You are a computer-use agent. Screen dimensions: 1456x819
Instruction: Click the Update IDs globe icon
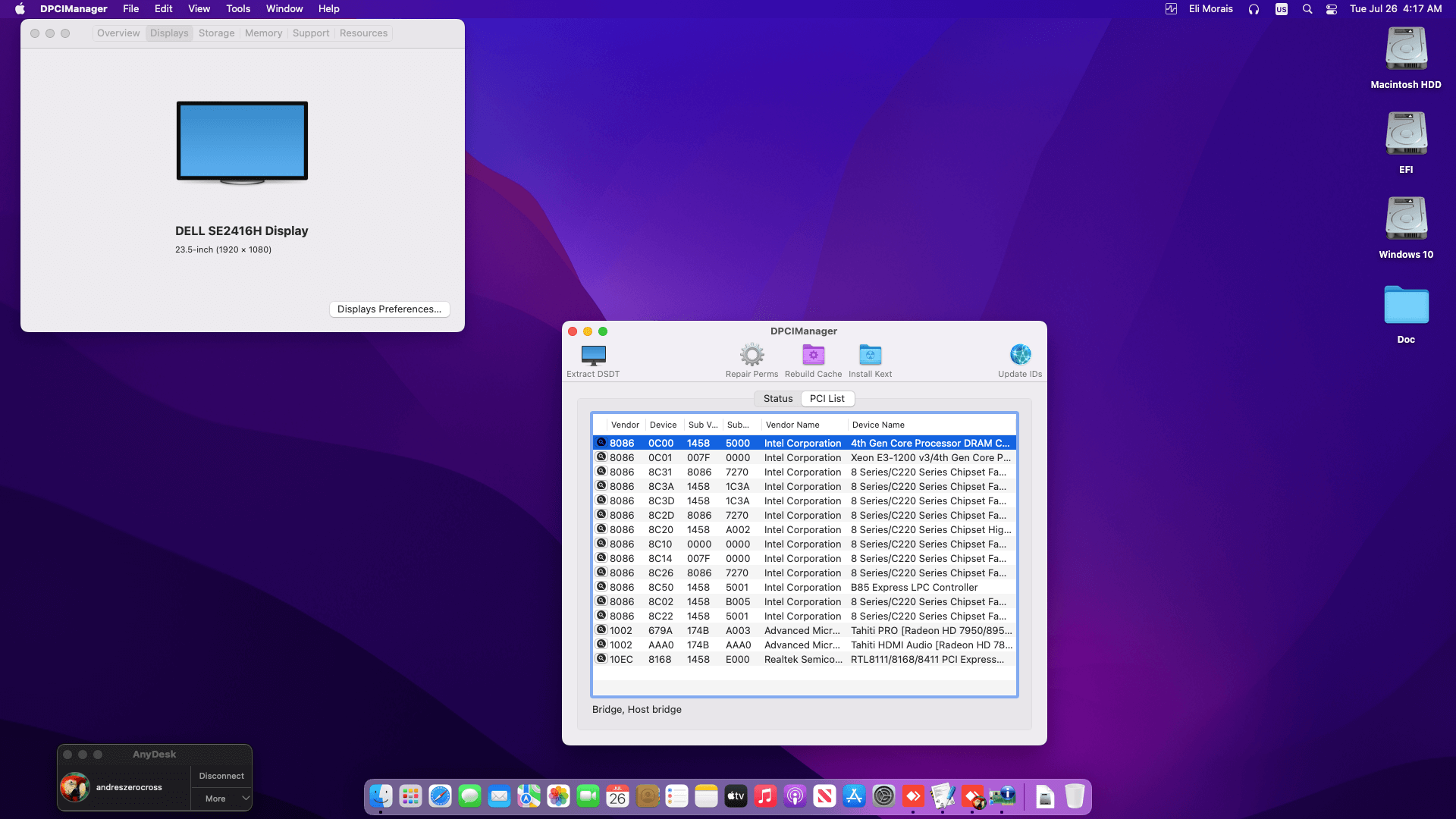coord(1020,355)
